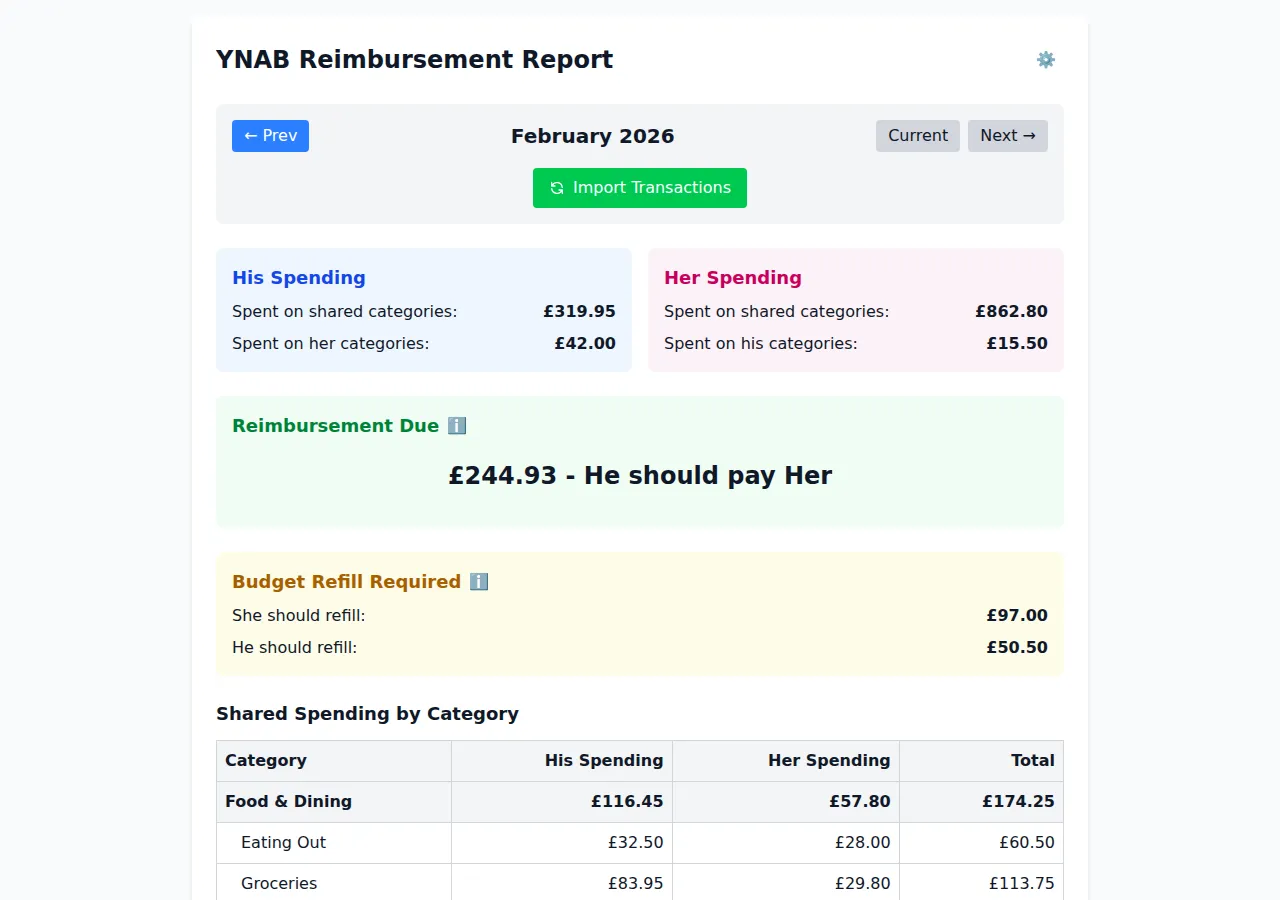Screen dimensions: 1280x900
Task: Sort by the His Spending column header
Action: coord(603,760)
